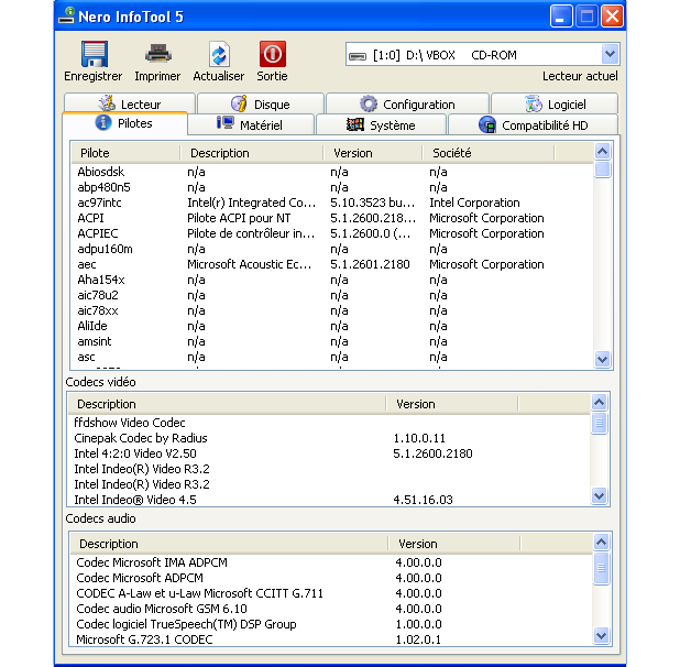Select the amsint driver row
The width and height of the screenshot is (680, 667).
click(332, 341)
